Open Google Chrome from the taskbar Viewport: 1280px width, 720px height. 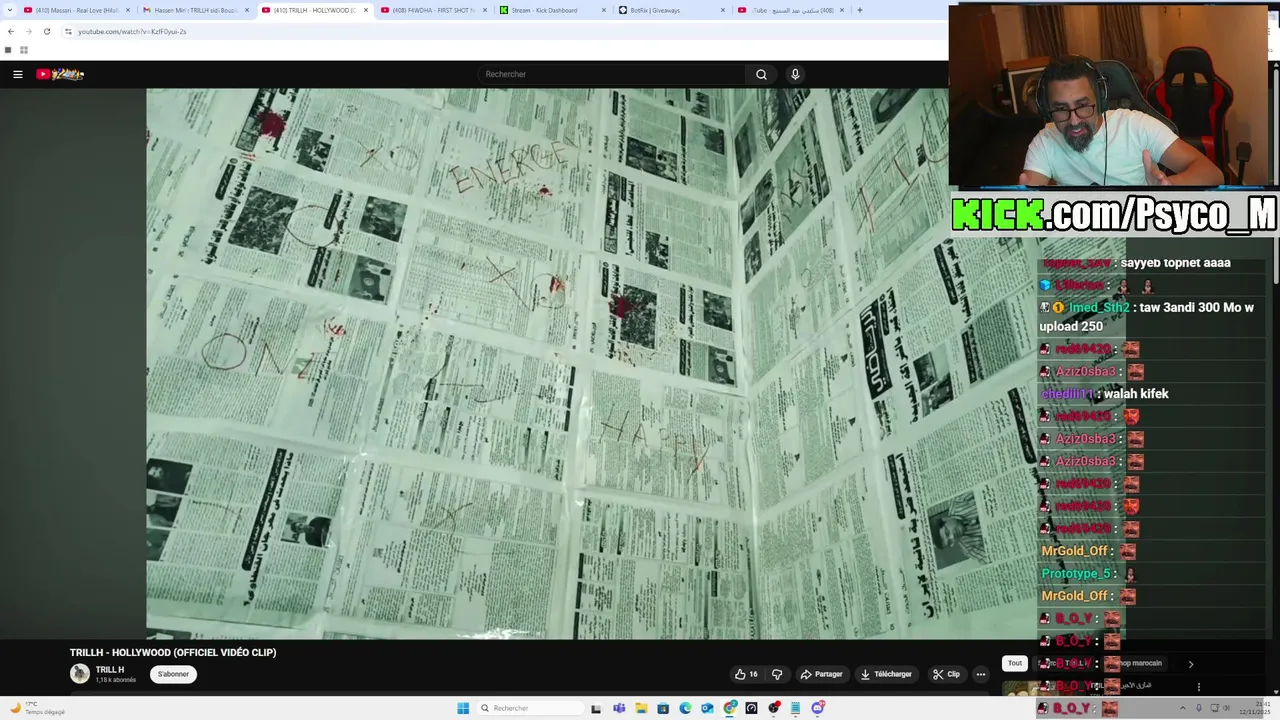[x=730, y=708]
